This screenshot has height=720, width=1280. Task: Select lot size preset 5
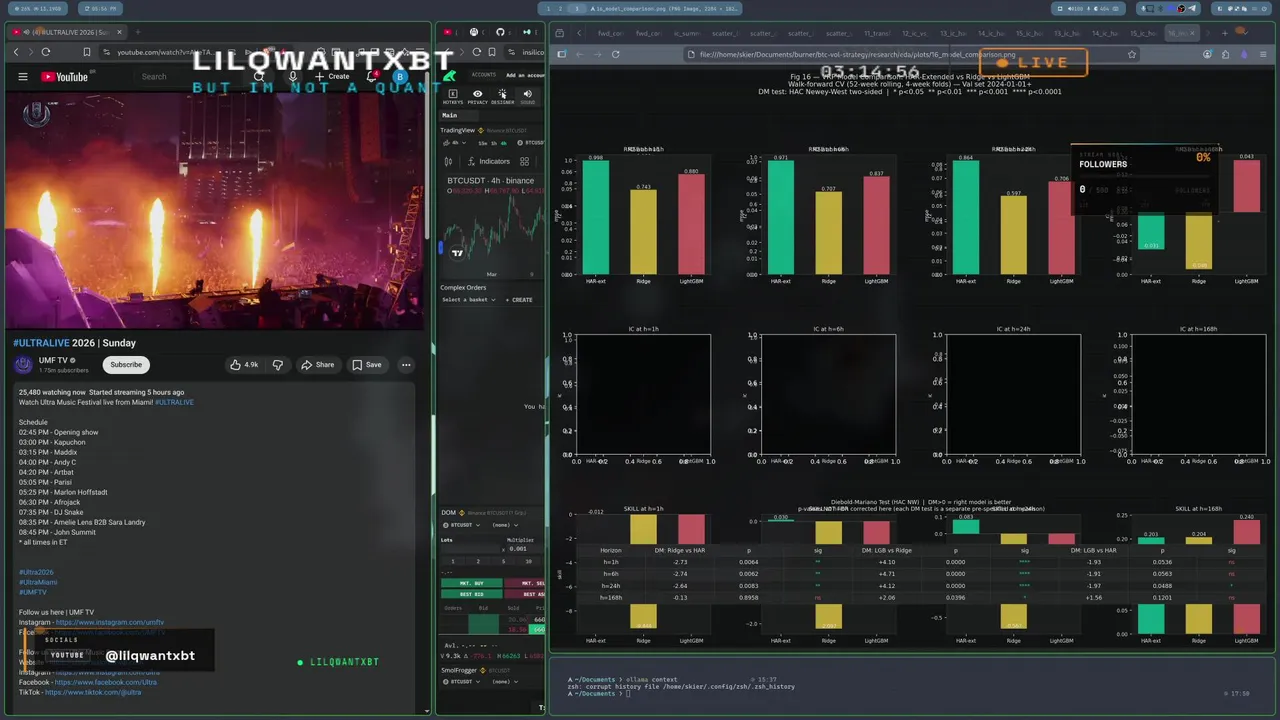[503, 561]
